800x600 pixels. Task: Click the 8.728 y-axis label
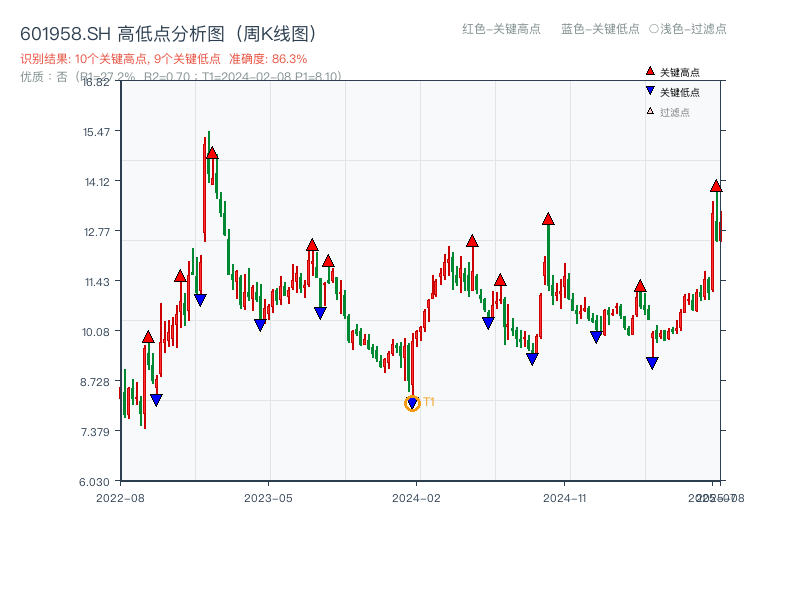click(95, 382)
